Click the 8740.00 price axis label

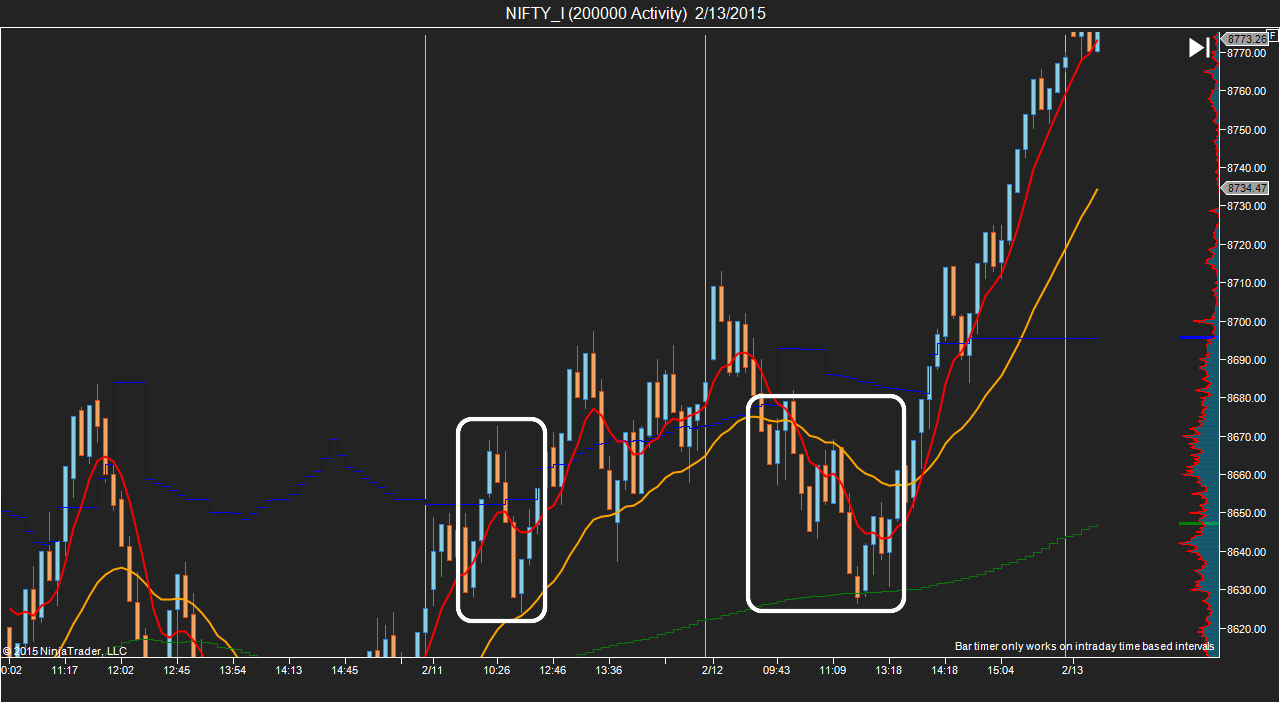pyautogui.click(x=1246, y=168)
